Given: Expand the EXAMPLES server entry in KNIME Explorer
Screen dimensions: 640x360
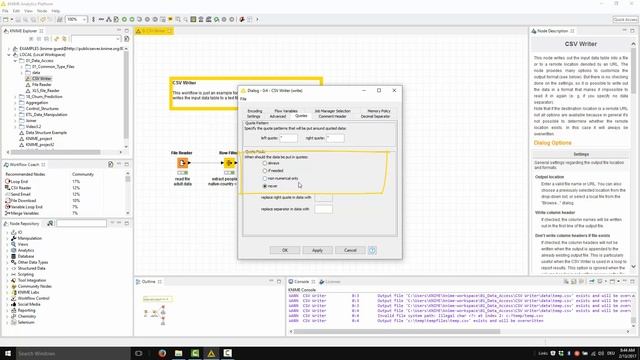Looking at the screenshot, I should click(x=9, y=49).
